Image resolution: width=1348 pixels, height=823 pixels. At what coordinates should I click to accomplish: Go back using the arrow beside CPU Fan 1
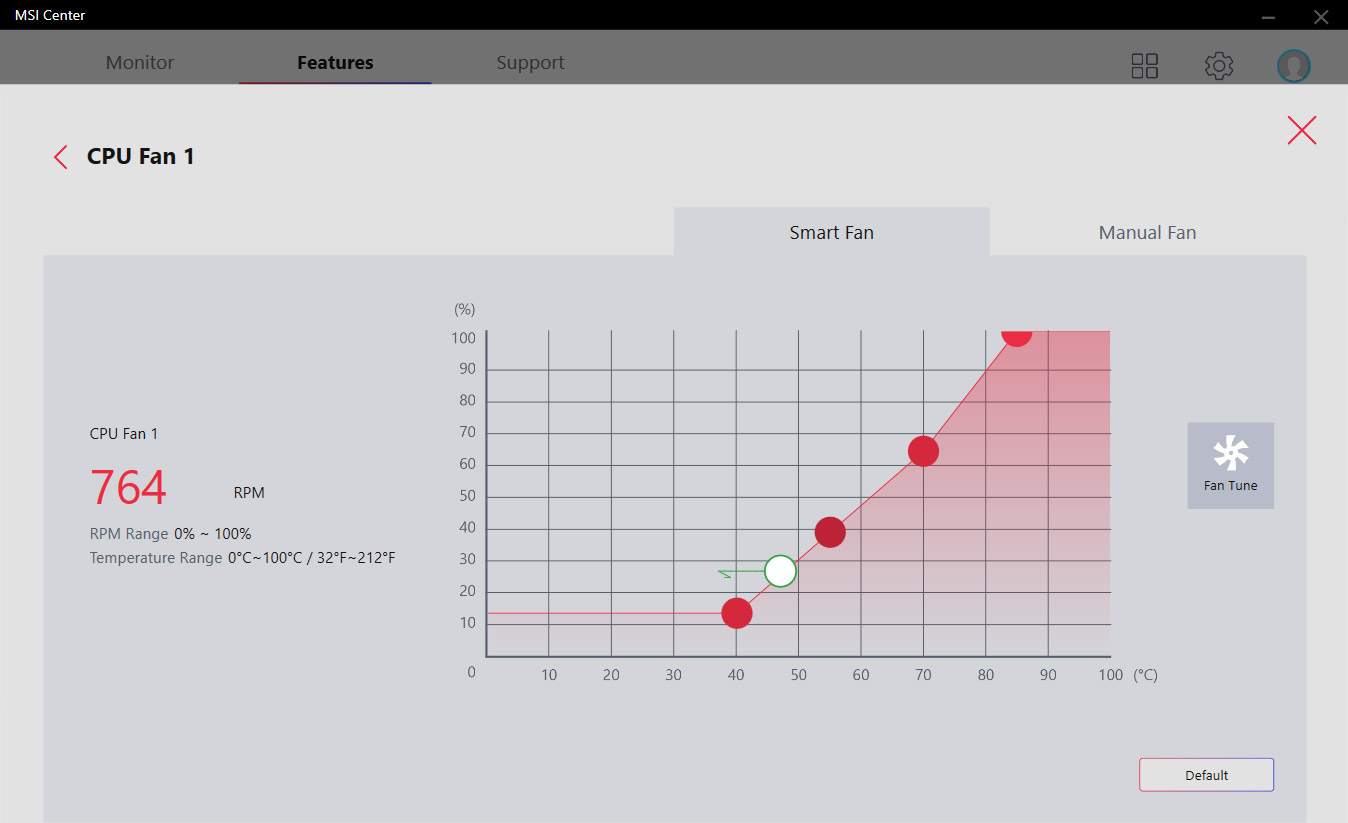(x=61, y=157)
